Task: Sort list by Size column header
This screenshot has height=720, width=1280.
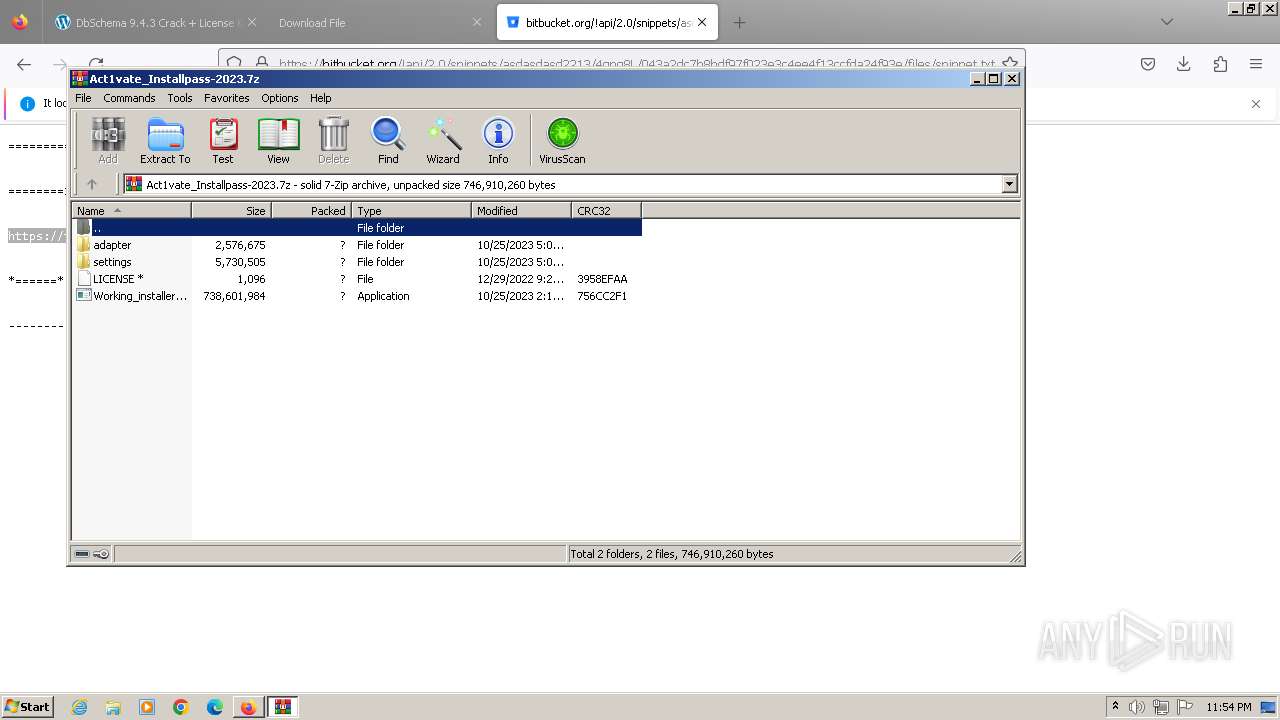Action: (231, 210)
